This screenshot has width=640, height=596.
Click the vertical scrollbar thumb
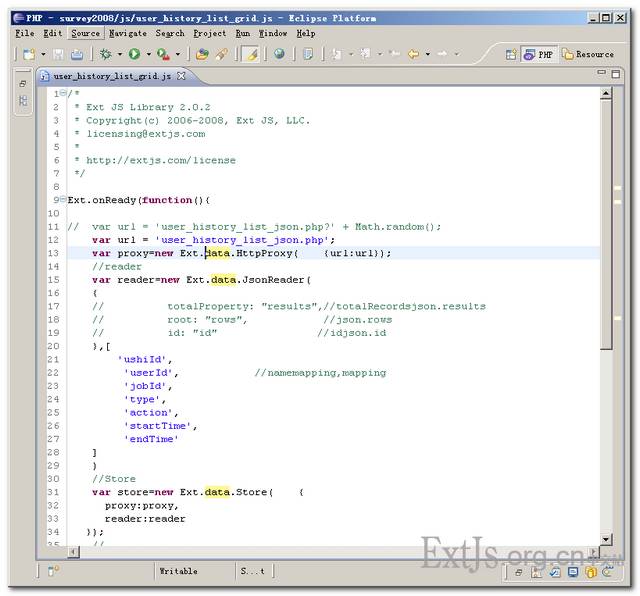606,225
